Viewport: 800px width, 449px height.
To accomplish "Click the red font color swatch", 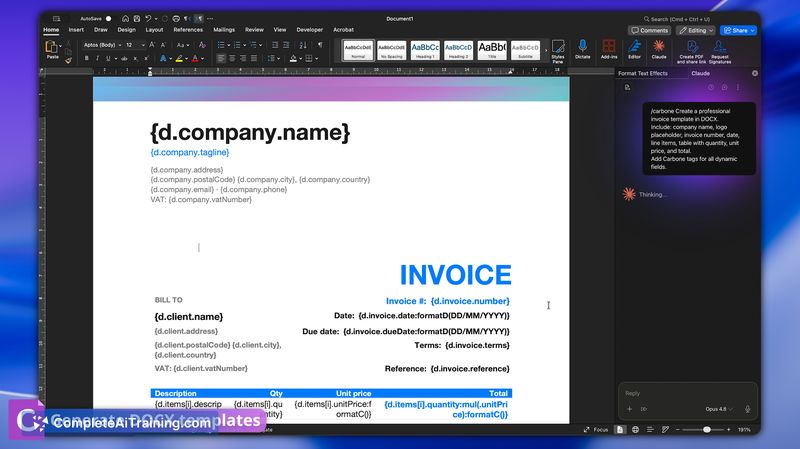I will coord(195,59).
